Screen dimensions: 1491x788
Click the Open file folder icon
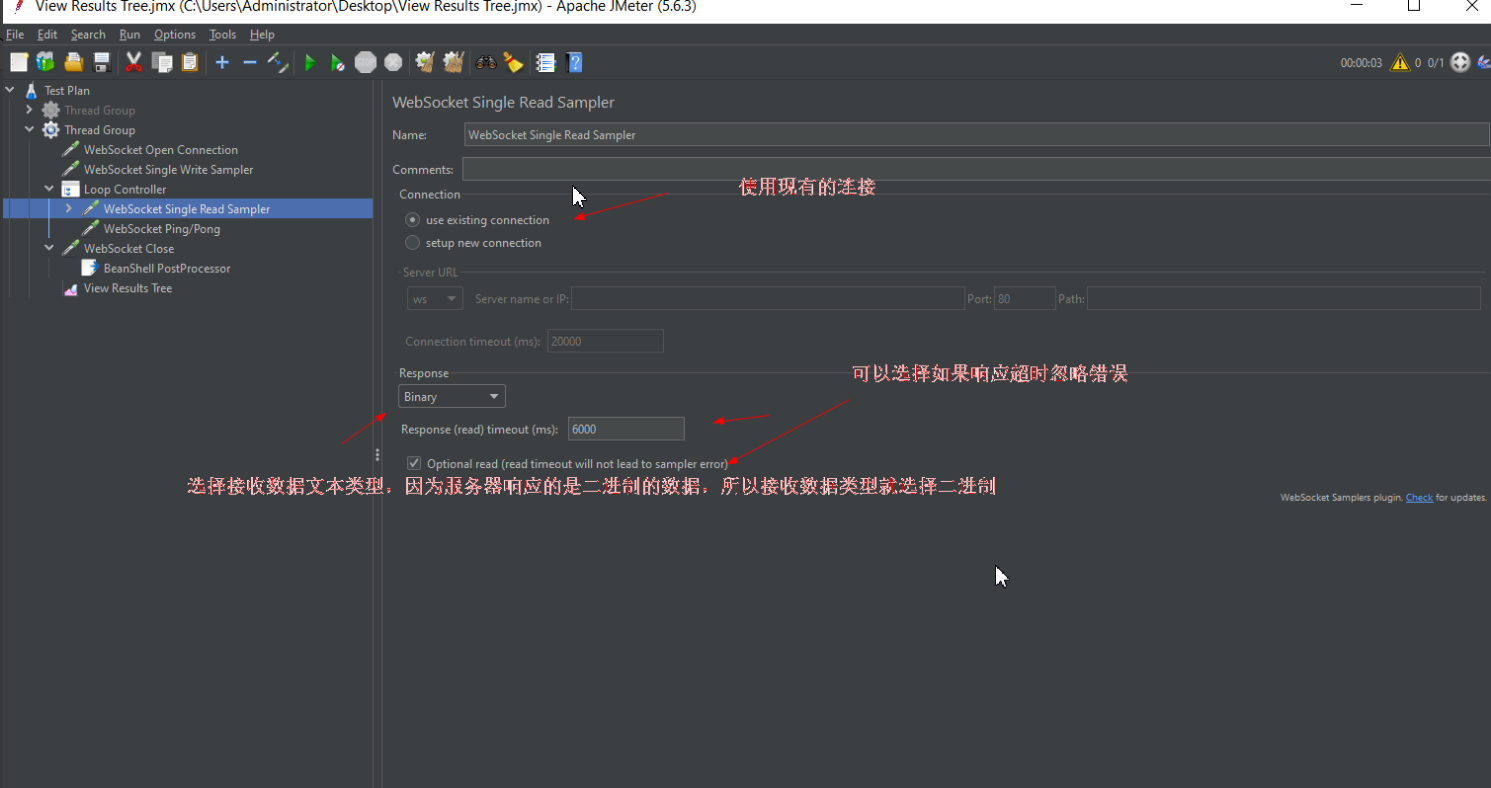tap(73, 62)
